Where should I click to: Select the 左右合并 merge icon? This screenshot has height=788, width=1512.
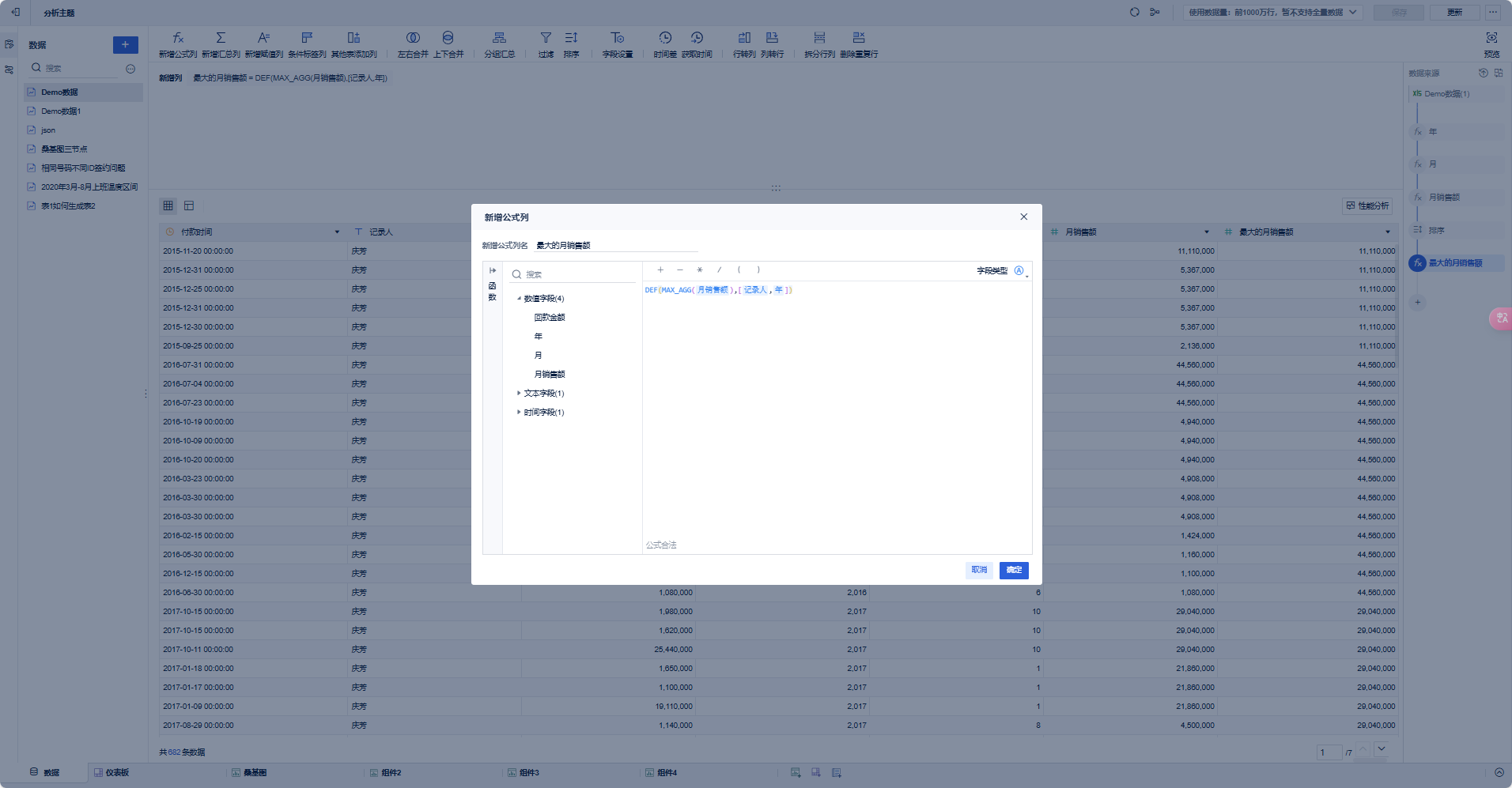pyautogui.click(x=413, y=38)
